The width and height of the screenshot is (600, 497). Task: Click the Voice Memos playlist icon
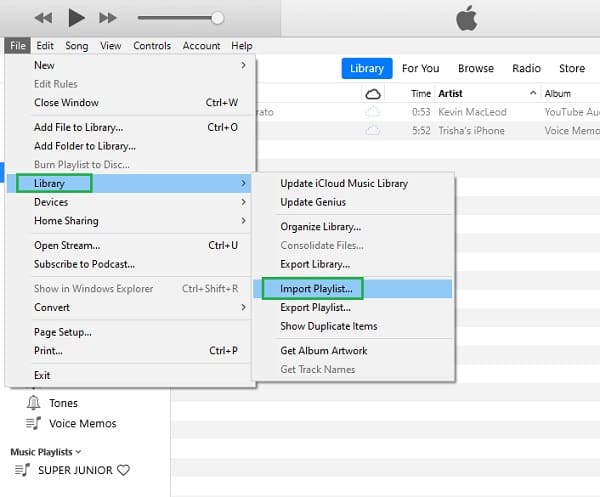point(33,423)
